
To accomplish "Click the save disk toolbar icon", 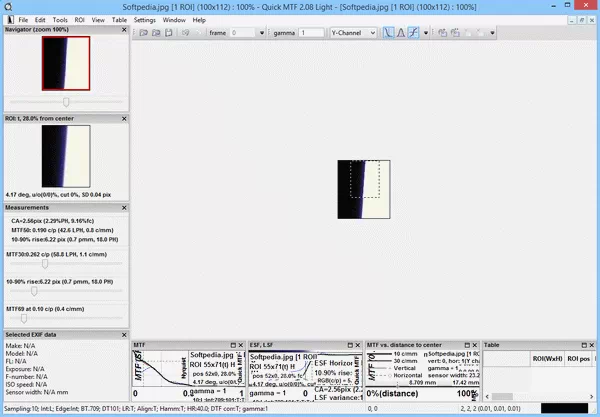I will pyautogui.click(x=168, y=33).
